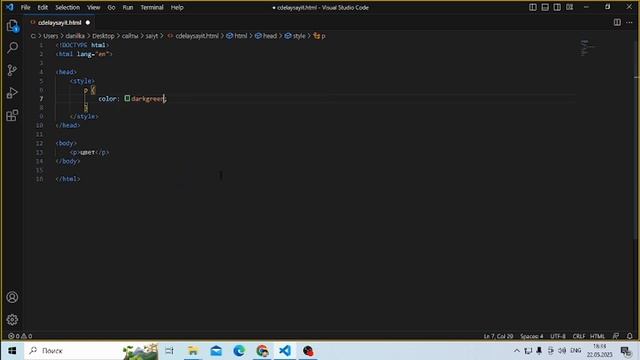Click the Ln 7, Col 20 status item
Screen dimensions: 640x360
pyautogui.click(x=498, y=336)
